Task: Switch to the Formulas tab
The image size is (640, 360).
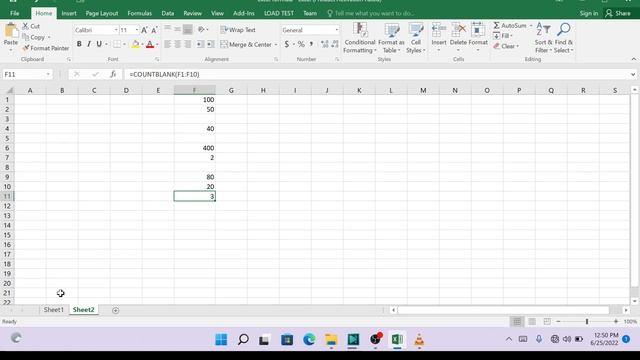Action: 140,13
